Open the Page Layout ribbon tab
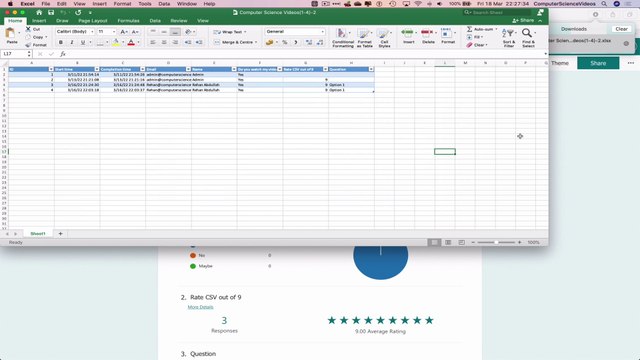Viewport: 640px width, 360px height. 93,21
